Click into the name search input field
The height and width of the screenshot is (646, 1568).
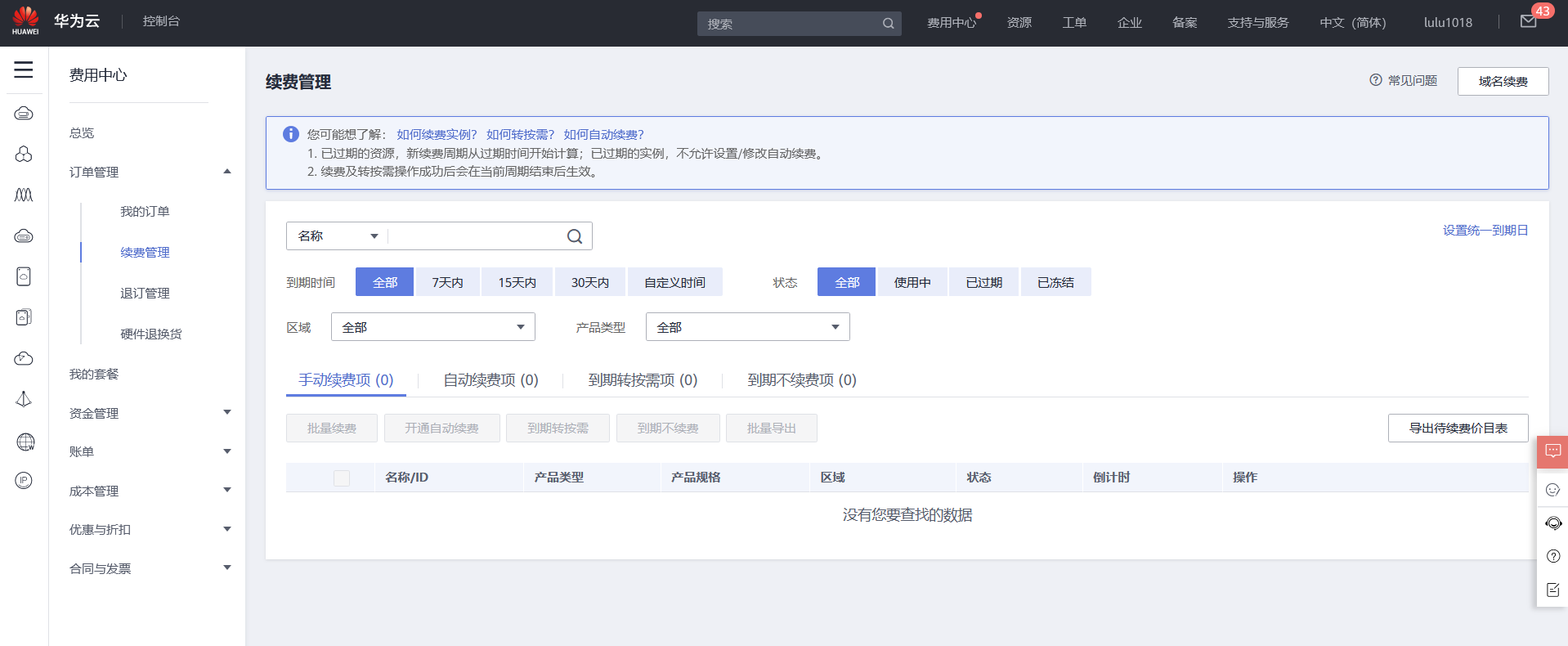tap(476, 236)
